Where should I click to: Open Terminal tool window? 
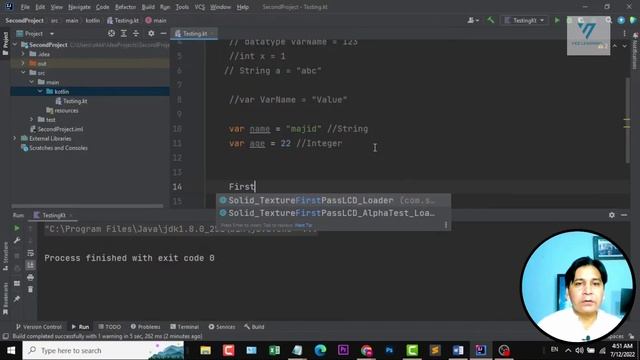184,327
